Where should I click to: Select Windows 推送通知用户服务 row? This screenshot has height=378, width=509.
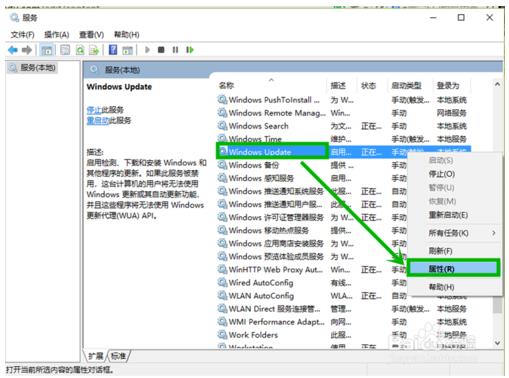click(312, 204)
